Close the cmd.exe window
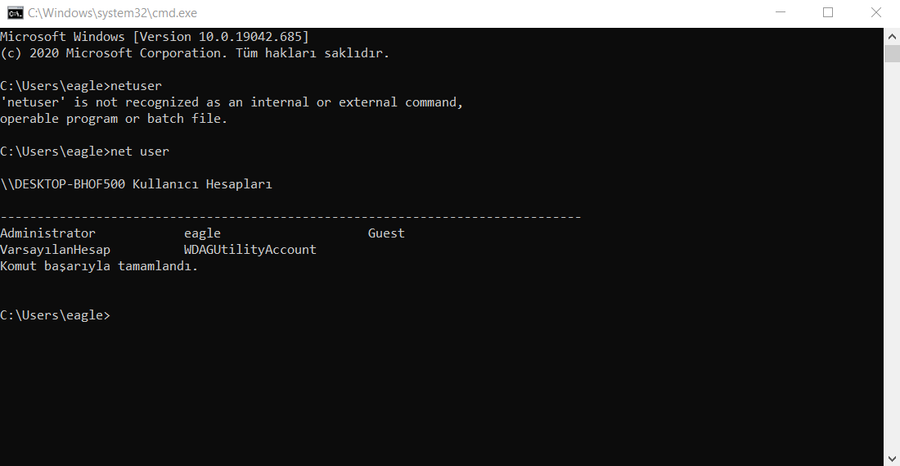Screen dimensions: 900x466 (x=874, y=12)
